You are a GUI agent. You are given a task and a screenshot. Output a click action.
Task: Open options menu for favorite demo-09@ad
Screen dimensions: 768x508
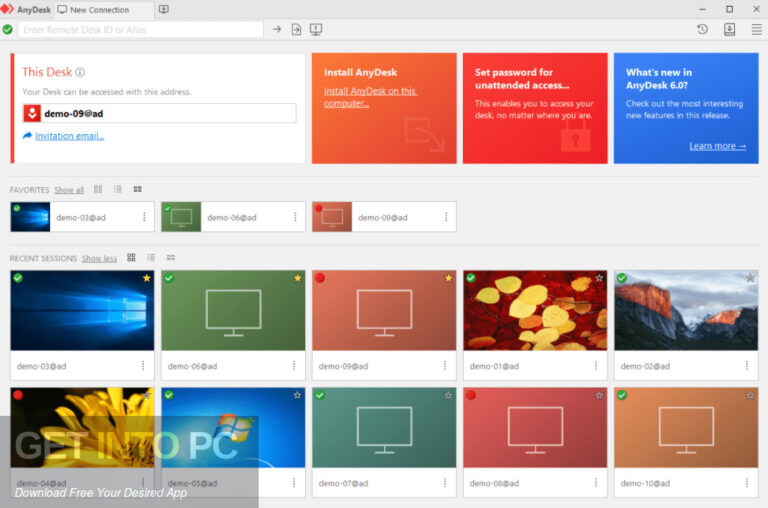[x=446, y=217]
